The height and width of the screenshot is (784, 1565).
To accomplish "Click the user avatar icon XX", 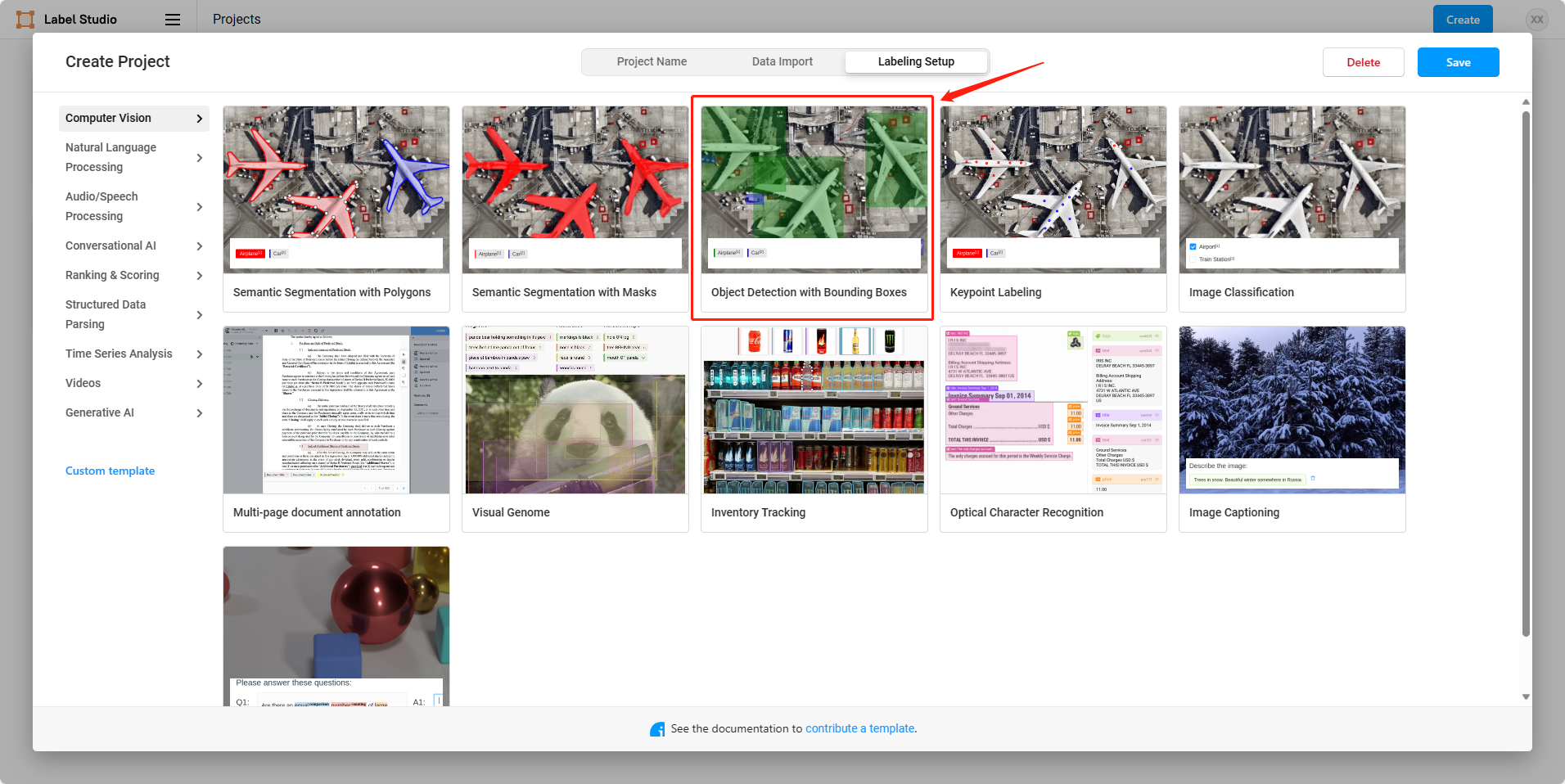I will point(1536,20).
